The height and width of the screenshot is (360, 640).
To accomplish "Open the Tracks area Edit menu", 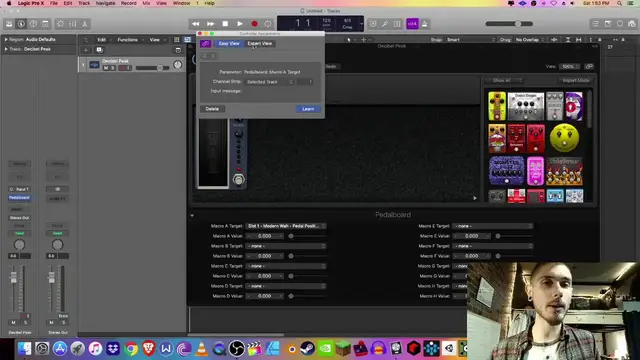I will pos(101,40).
